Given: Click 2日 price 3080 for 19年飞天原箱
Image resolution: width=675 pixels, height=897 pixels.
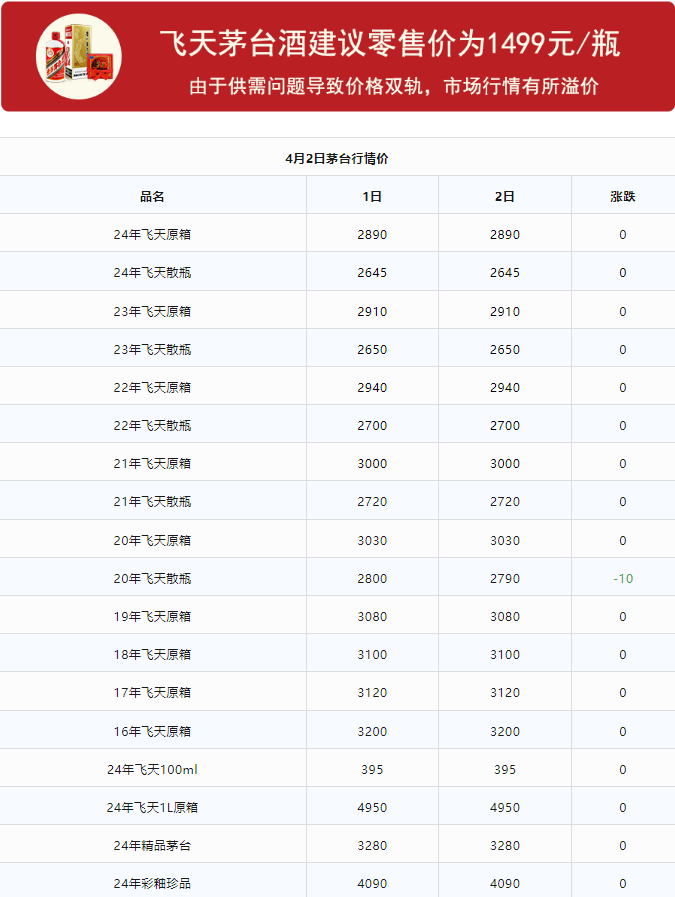Looking at the screenshot, I should pyautogui.click(x=505, y=616).
